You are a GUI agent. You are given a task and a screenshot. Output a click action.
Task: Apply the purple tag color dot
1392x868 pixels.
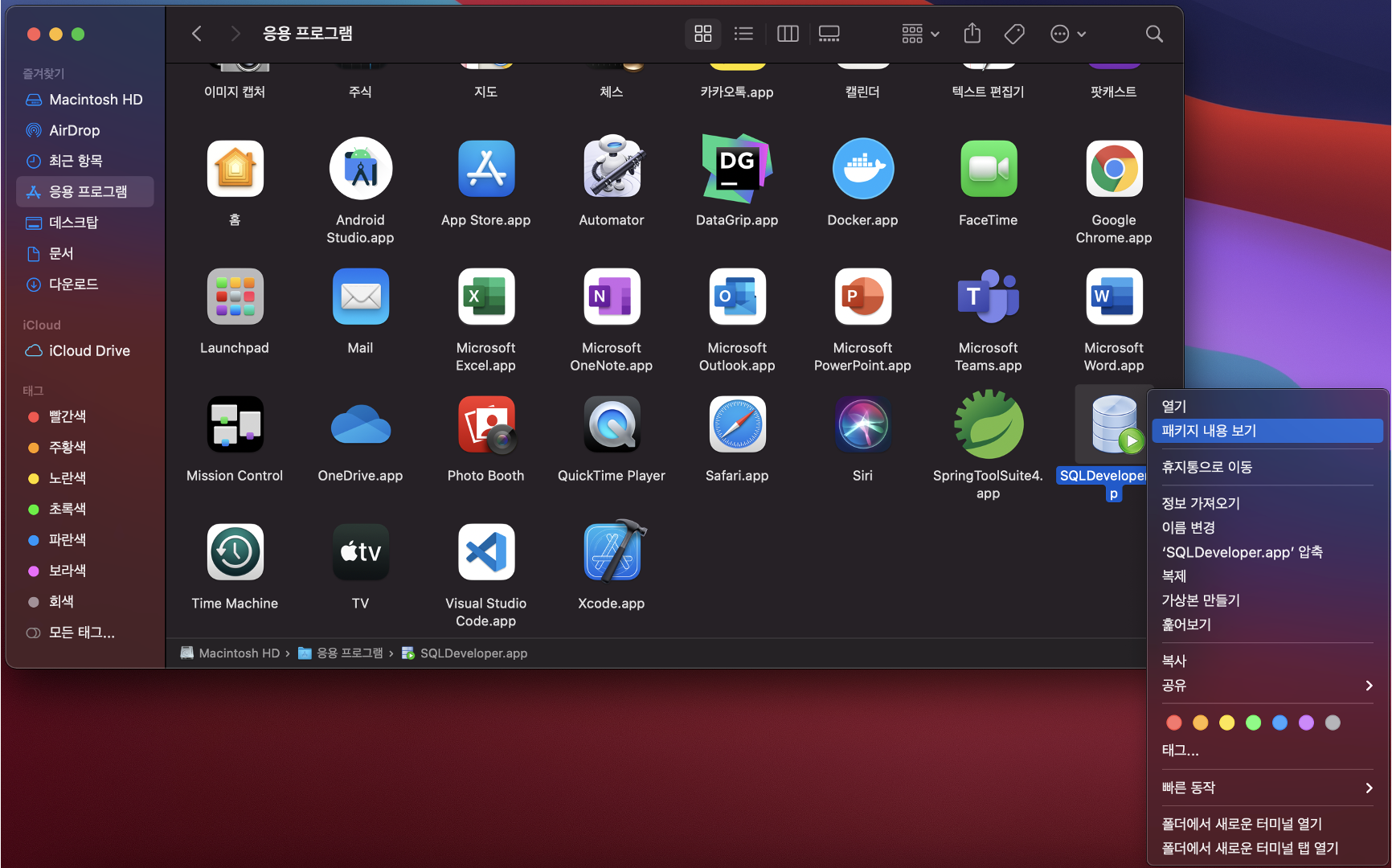point(1307,723)
